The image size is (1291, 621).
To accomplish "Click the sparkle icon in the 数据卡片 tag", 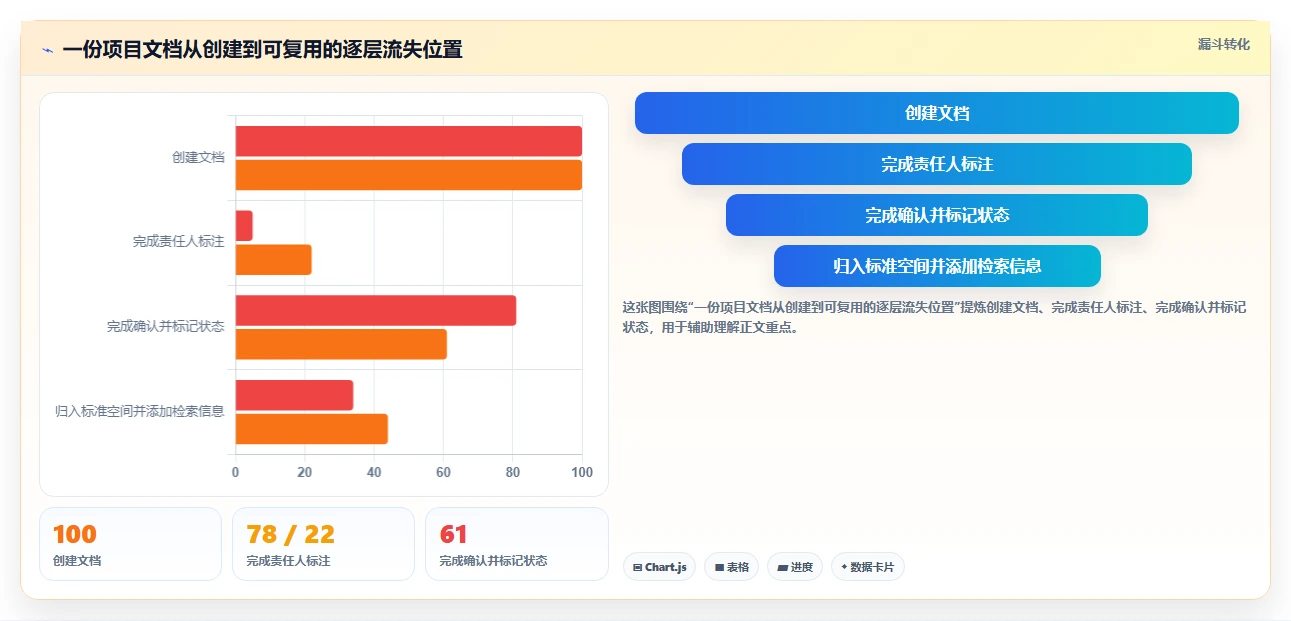I will coord(844,567).
